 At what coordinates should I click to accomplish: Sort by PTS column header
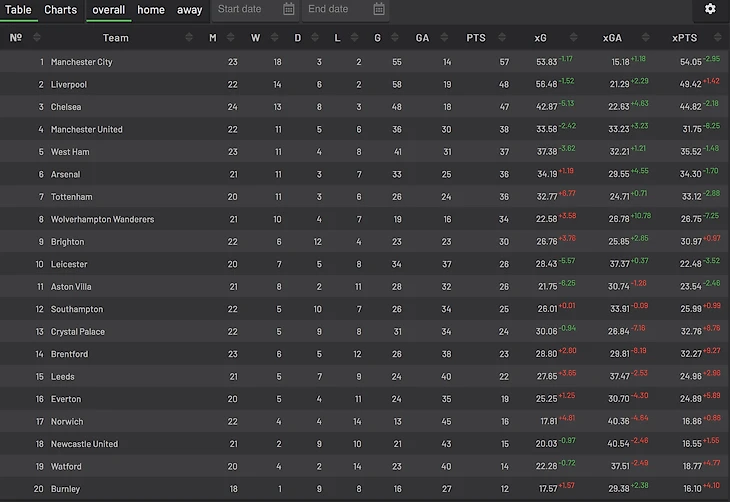(477, 38)
